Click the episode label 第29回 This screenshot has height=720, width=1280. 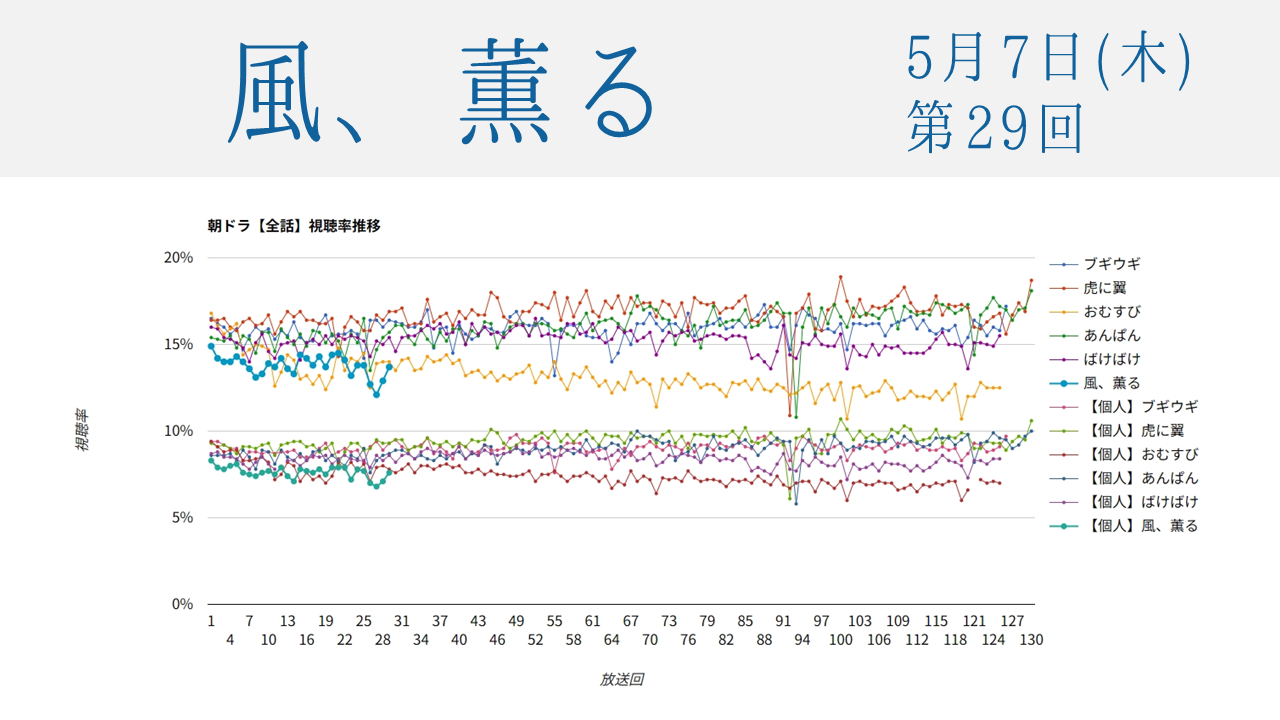point(995,128)
